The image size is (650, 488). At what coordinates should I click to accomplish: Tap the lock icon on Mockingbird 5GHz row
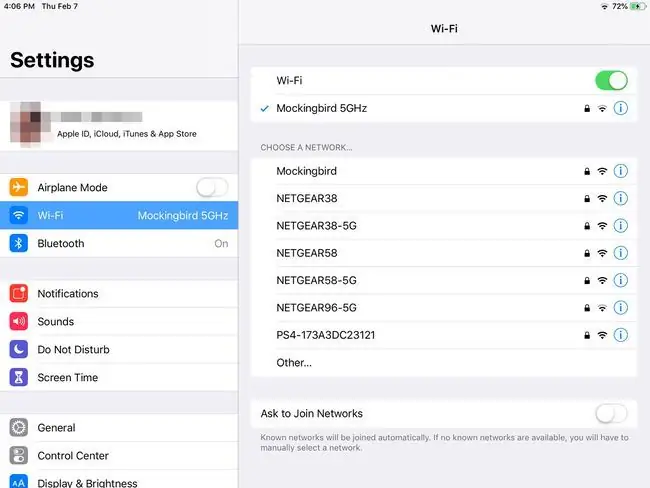tap(587, 109)
